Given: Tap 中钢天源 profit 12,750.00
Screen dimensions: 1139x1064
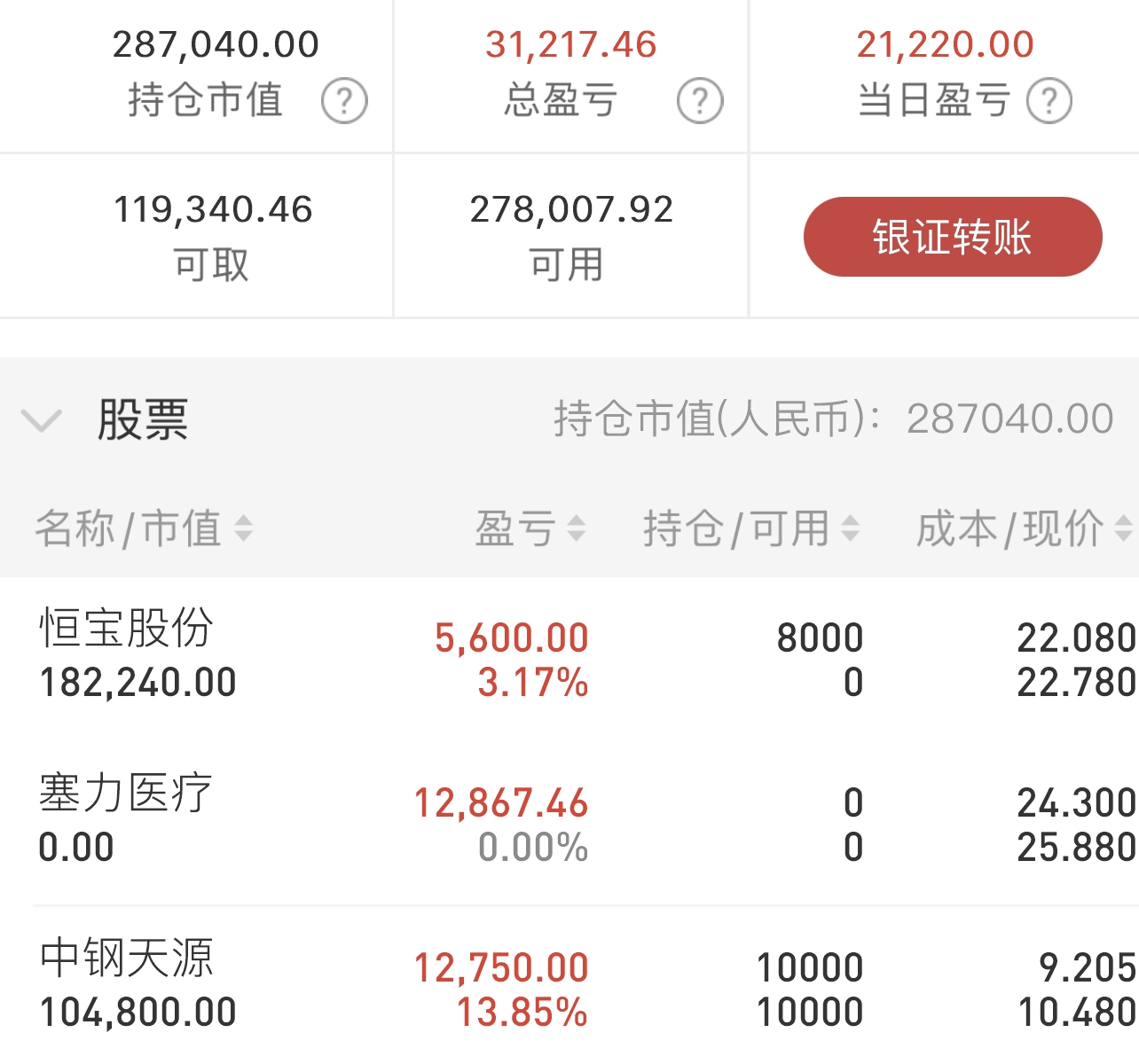Looking at the screenshot, I should 501,967.
